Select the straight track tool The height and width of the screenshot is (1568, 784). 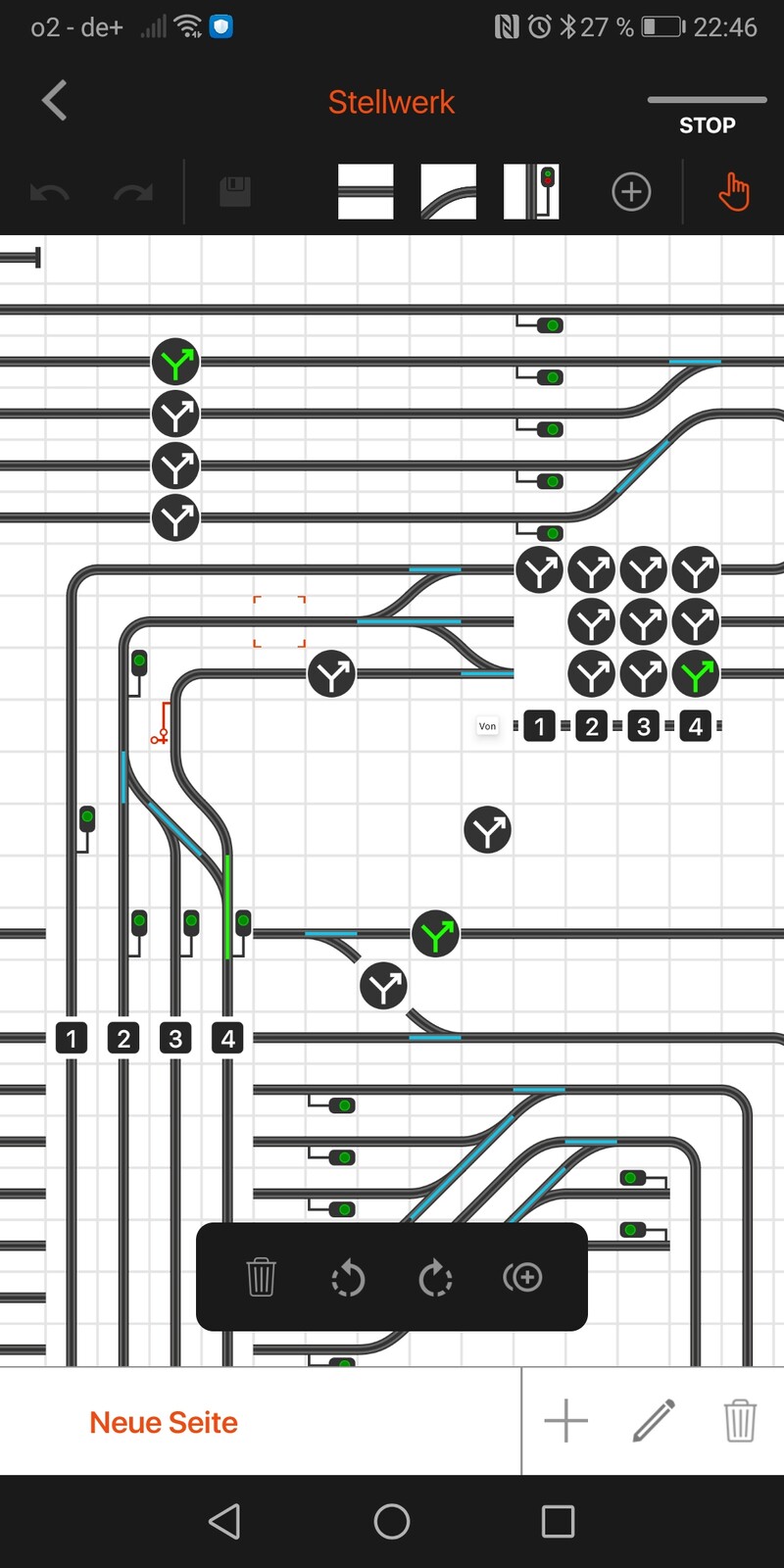click(366, 191)
